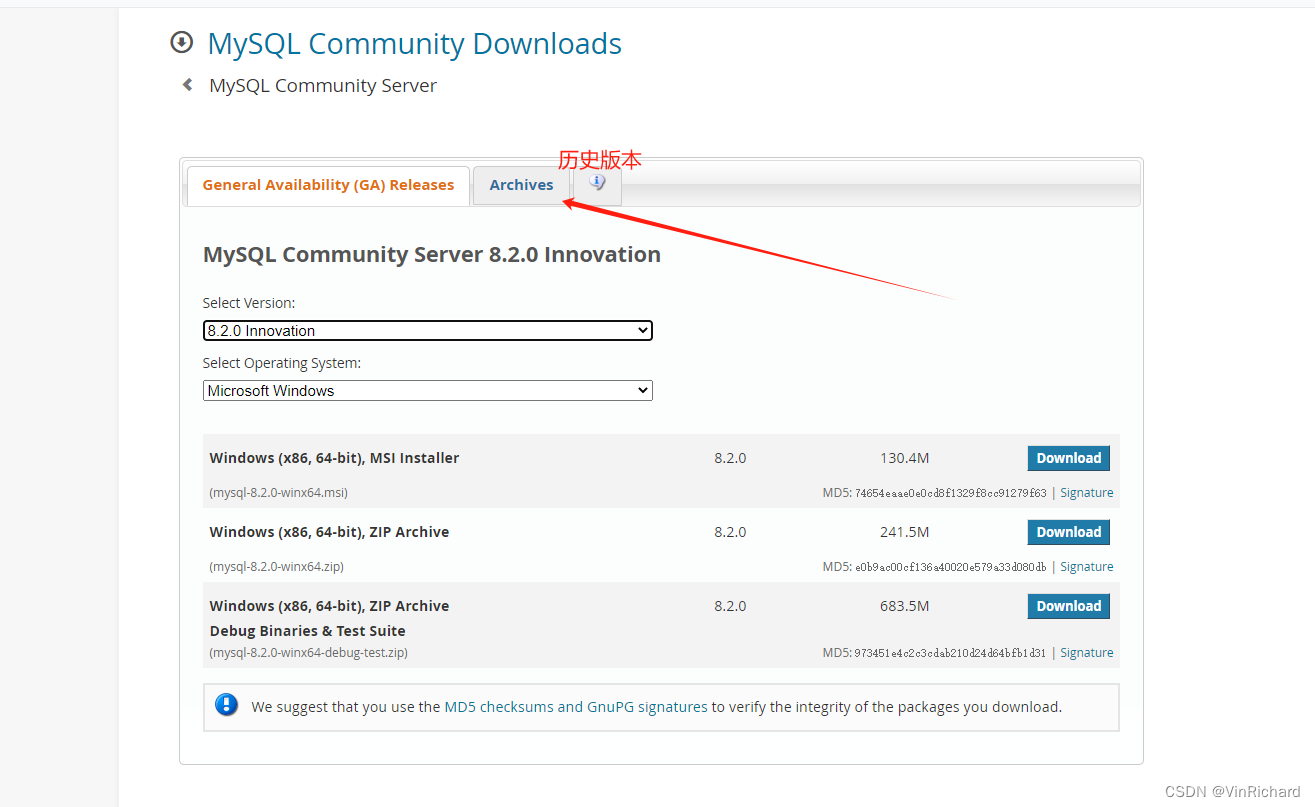The height and width of the screenshot is (807, 1315).
Task: Click the MD5 hash of the debug-test zip
Action: click(x=950, y=653)
